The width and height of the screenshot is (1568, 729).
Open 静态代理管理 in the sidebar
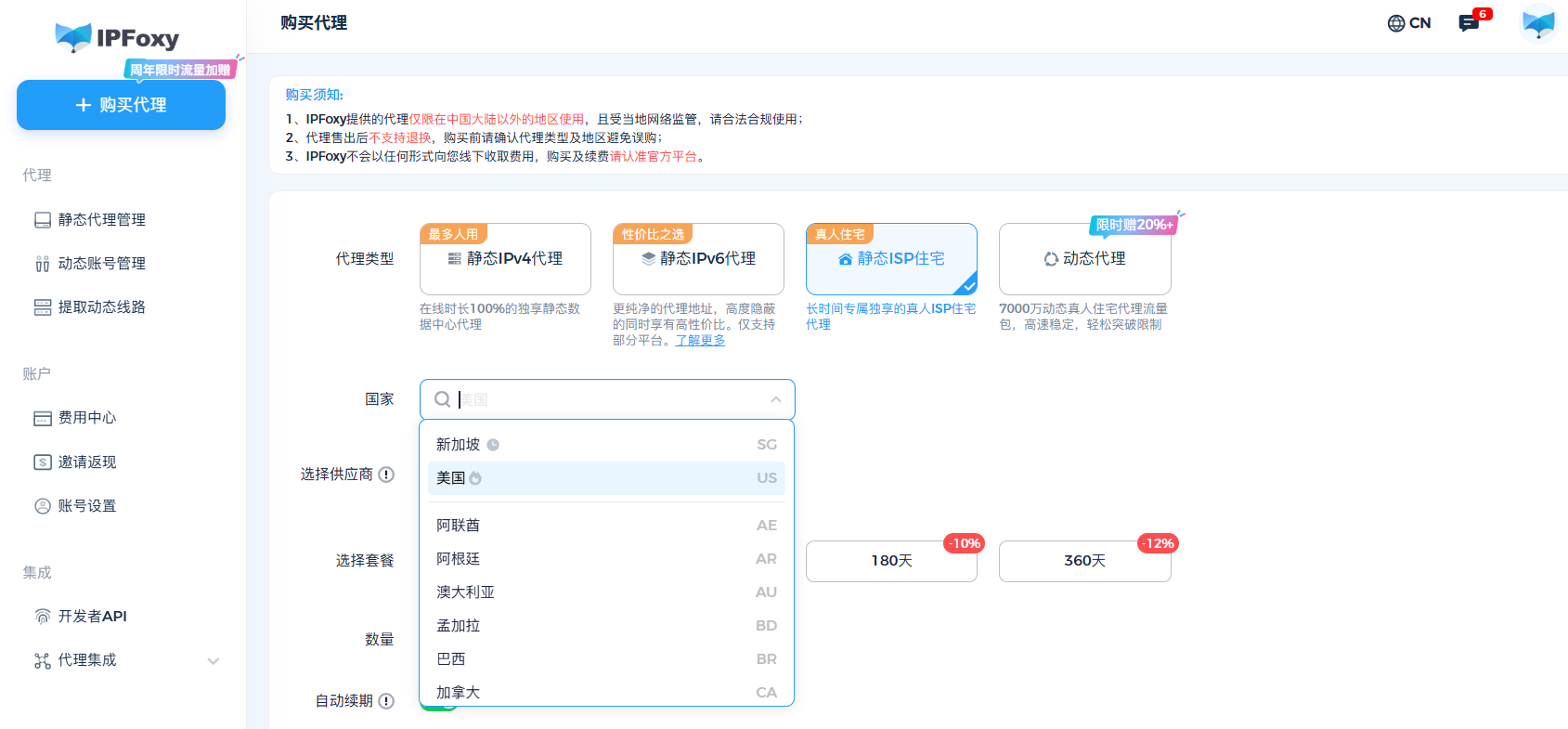(101, 220)
